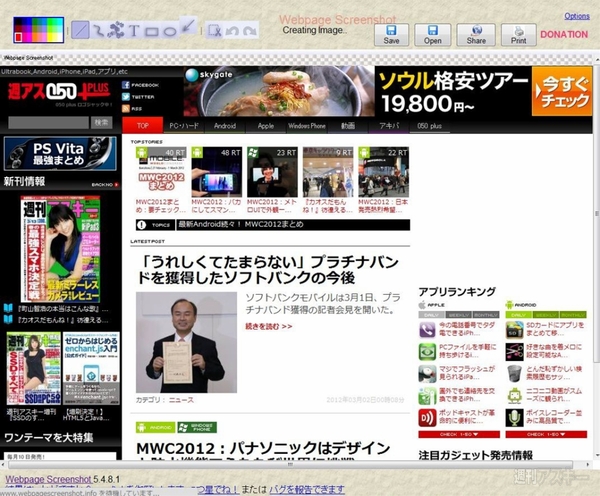
Task: Click the WINDOWS PHONE tag icon
Action: (197, 427)
